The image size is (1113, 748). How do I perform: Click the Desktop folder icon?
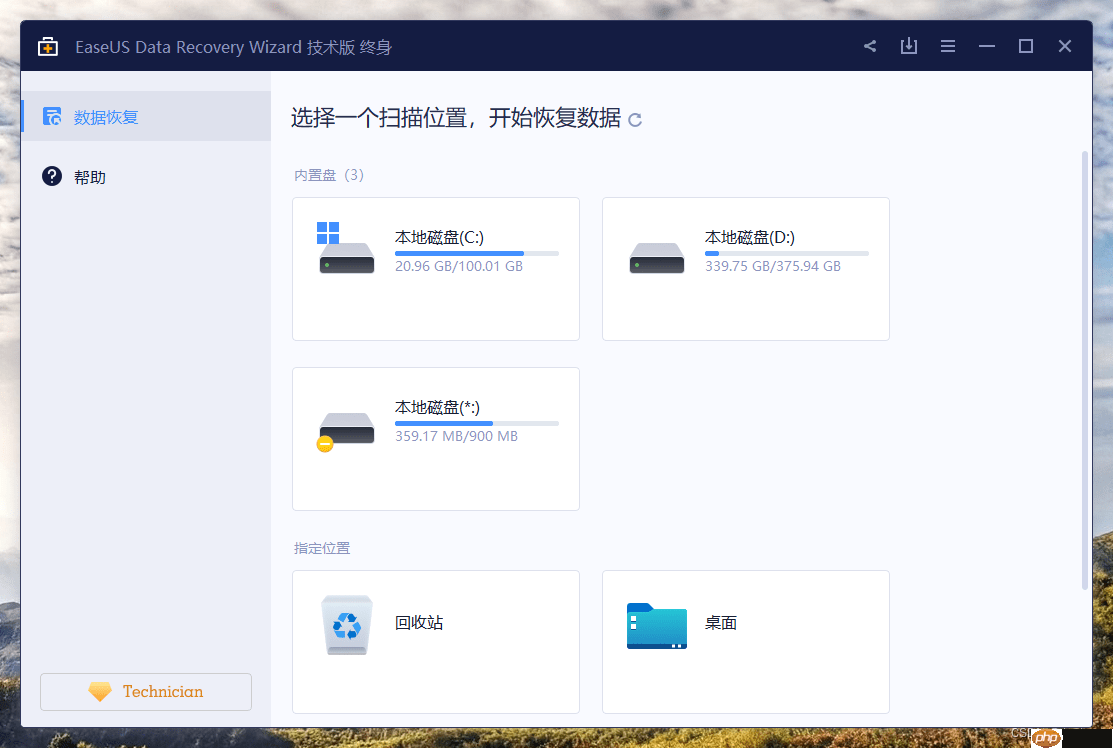click(656, 624)
